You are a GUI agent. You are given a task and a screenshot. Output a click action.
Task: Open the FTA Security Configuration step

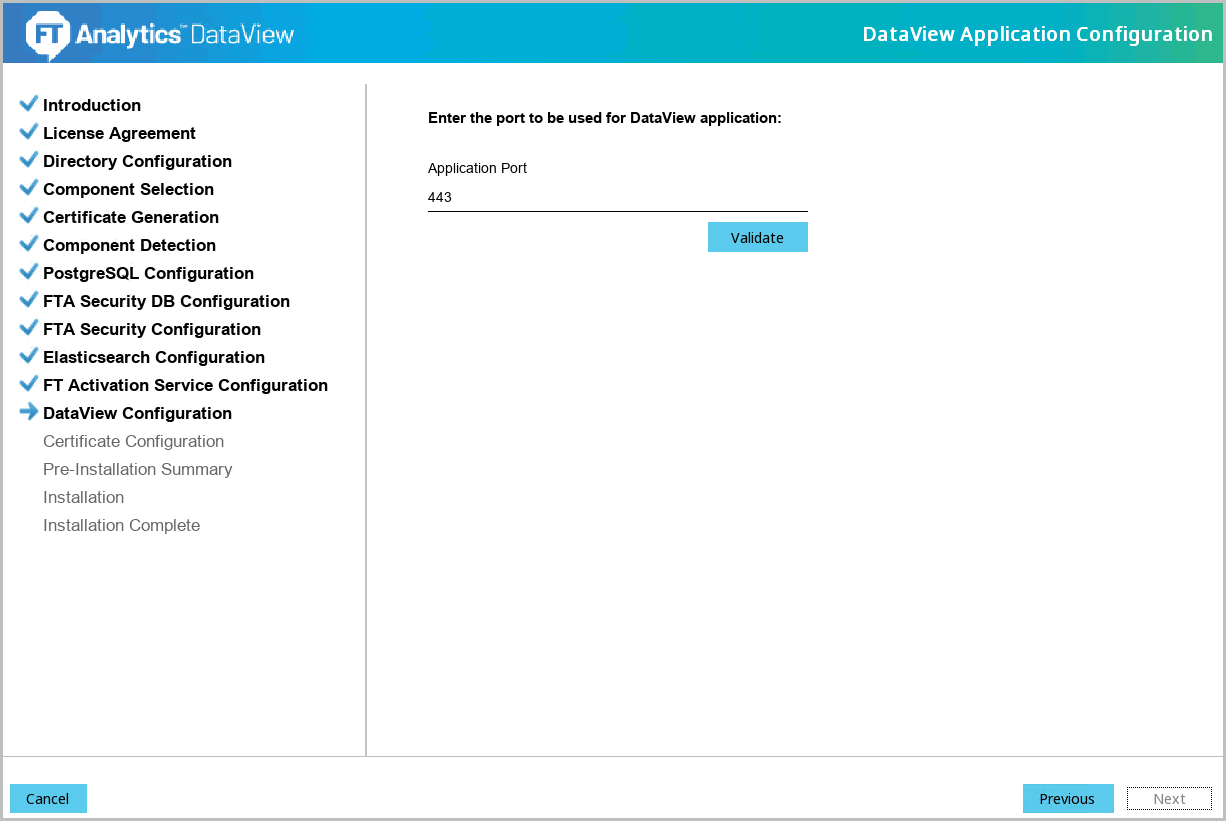point(152,329)
